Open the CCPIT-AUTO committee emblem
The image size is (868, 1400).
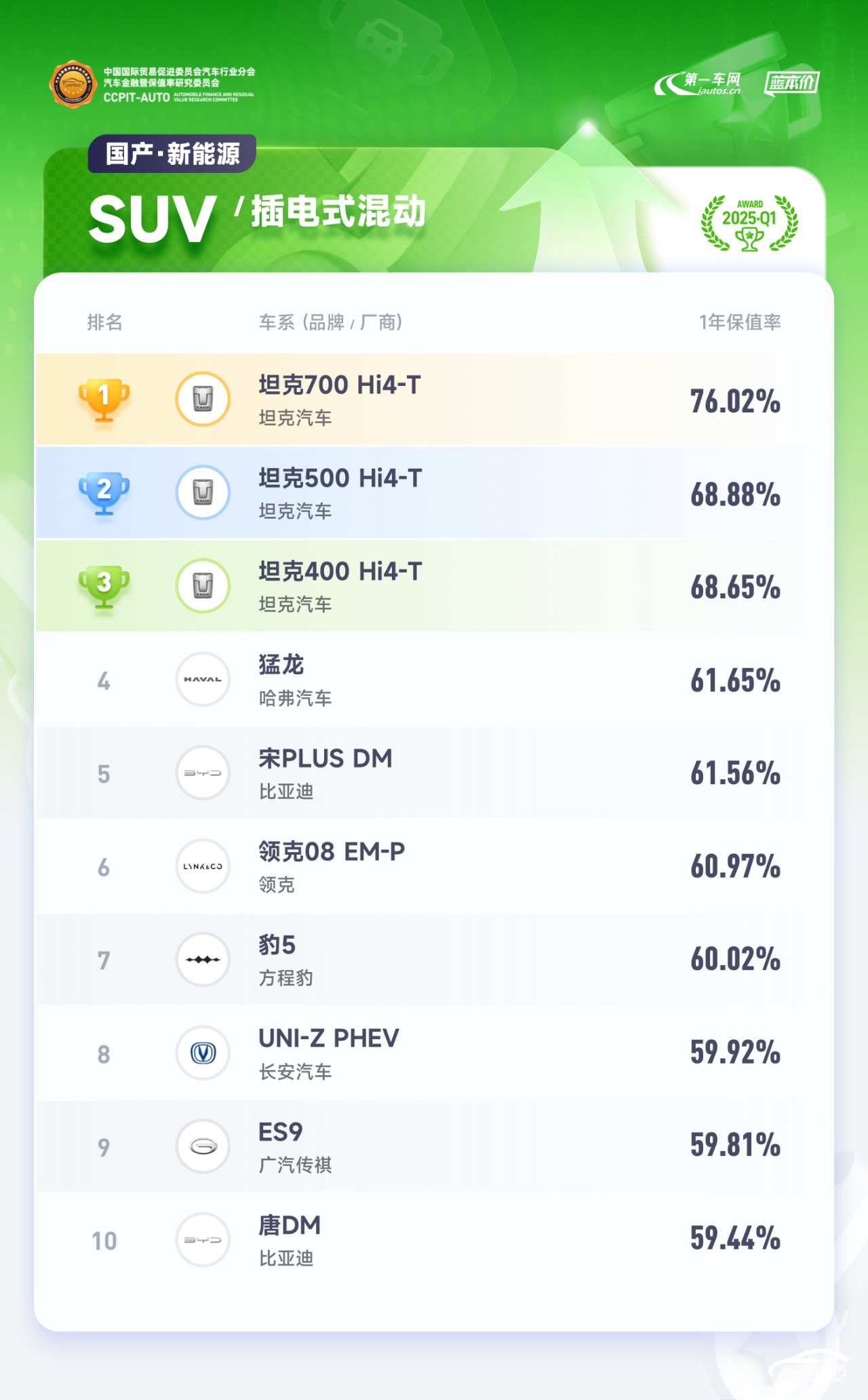73,85
